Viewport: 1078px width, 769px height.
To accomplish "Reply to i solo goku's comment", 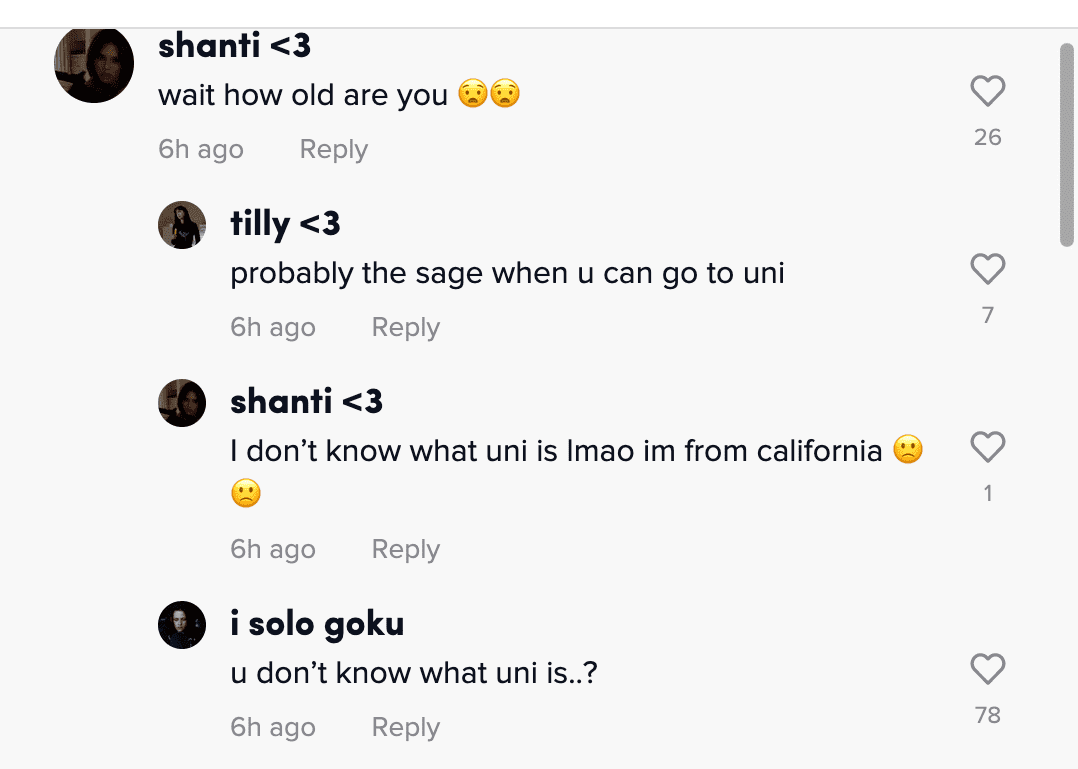I will click(405, 728).
